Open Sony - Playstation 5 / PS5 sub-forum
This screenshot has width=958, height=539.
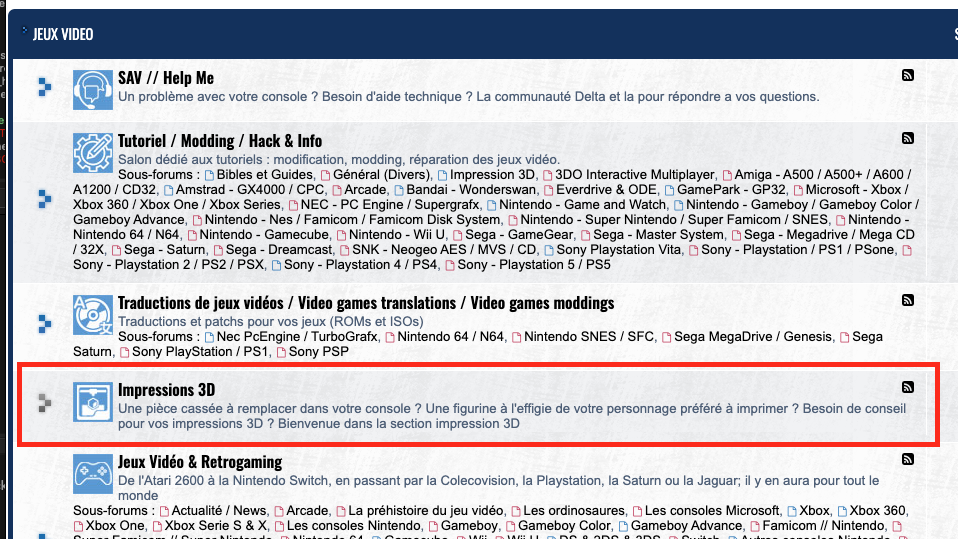(x=534, y=265)
